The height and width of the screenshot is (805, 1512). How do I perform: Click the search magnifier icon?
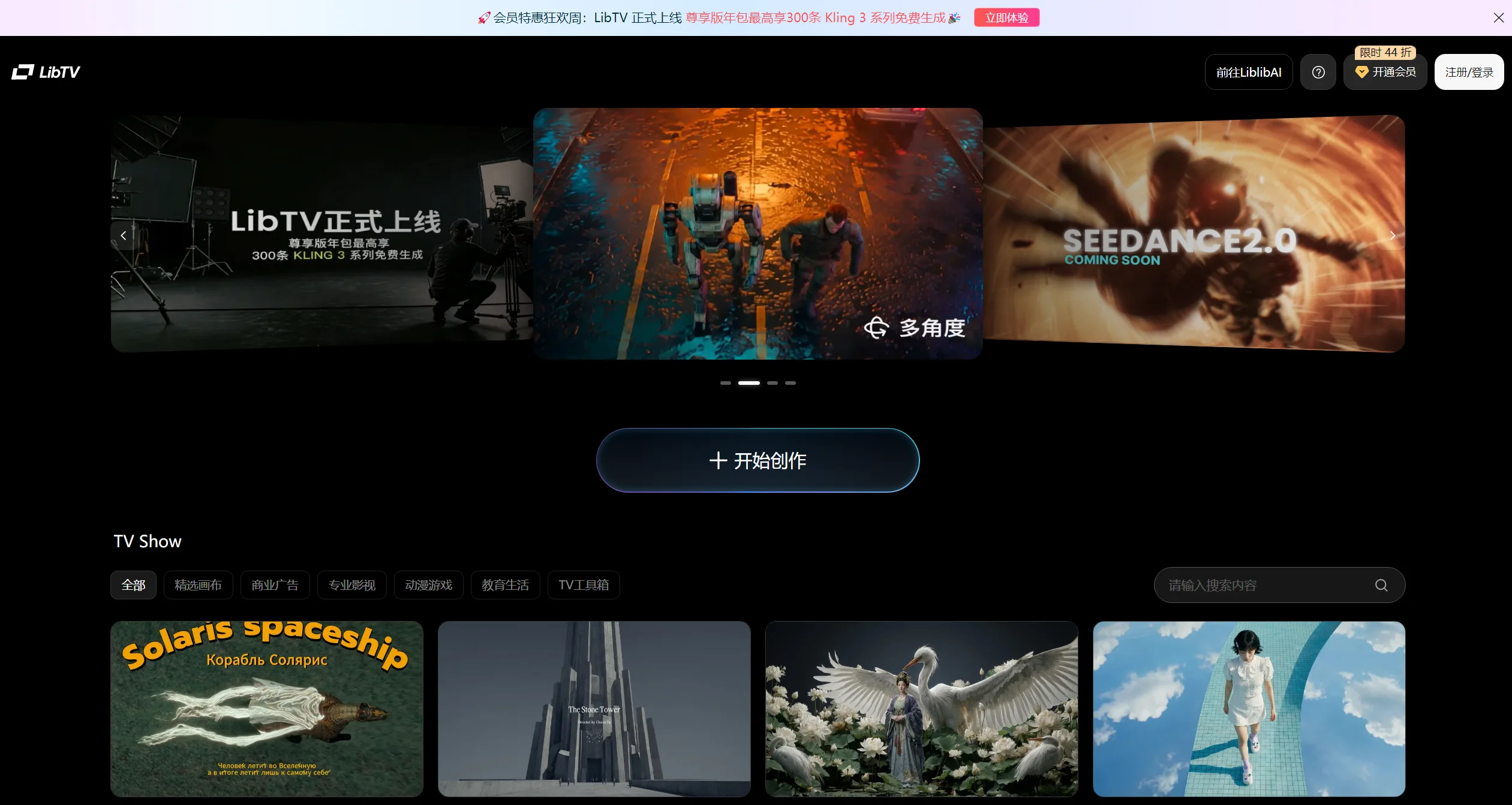[x=1381, y=585]
